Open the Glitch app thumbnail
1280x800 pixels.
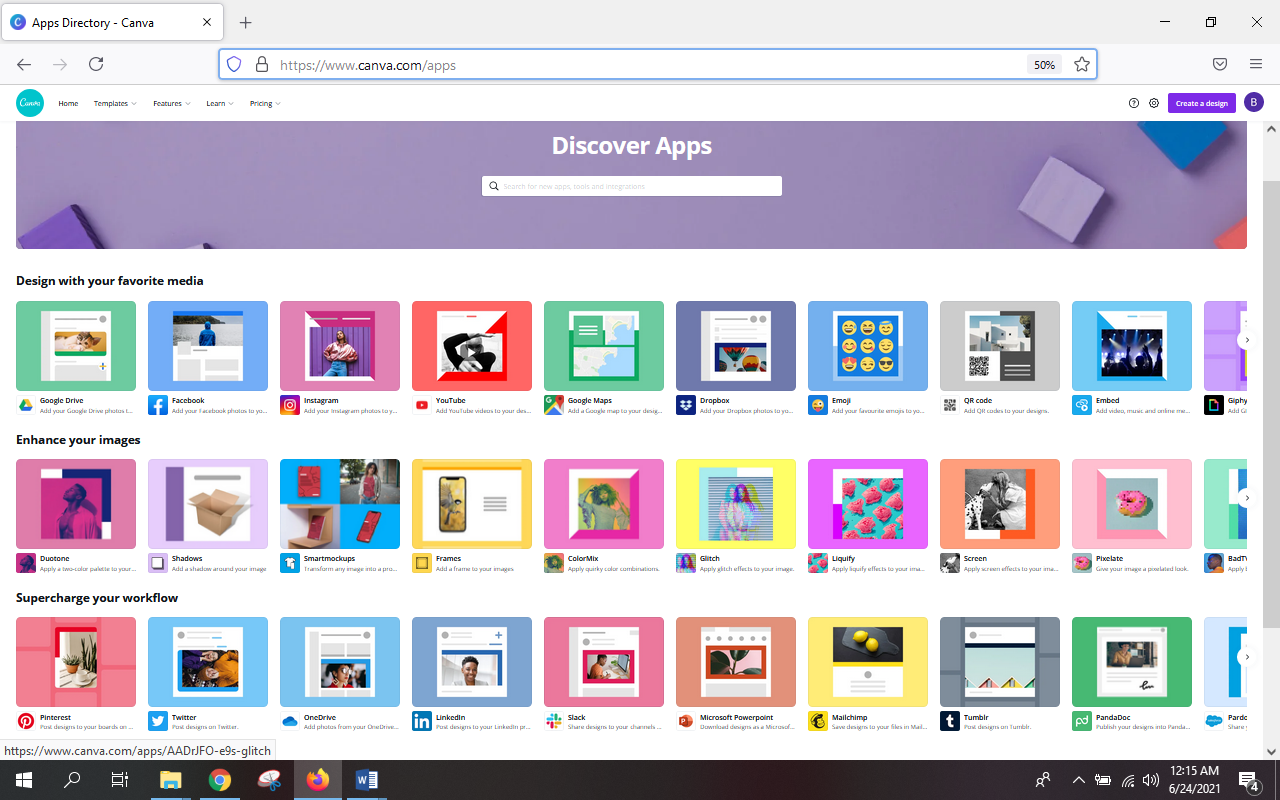[736, 504]
